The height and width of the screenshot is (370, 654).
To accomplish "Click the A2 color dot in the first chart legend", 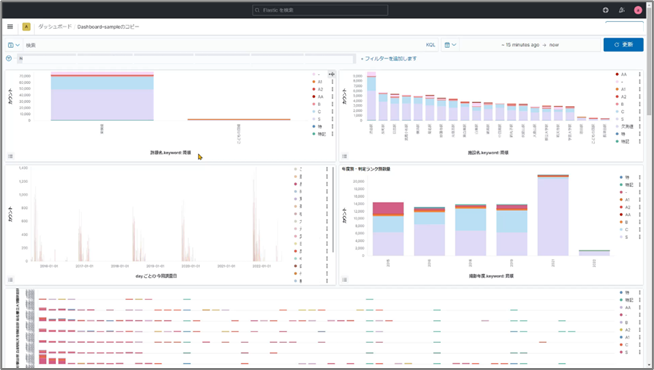I will [314, 89].
